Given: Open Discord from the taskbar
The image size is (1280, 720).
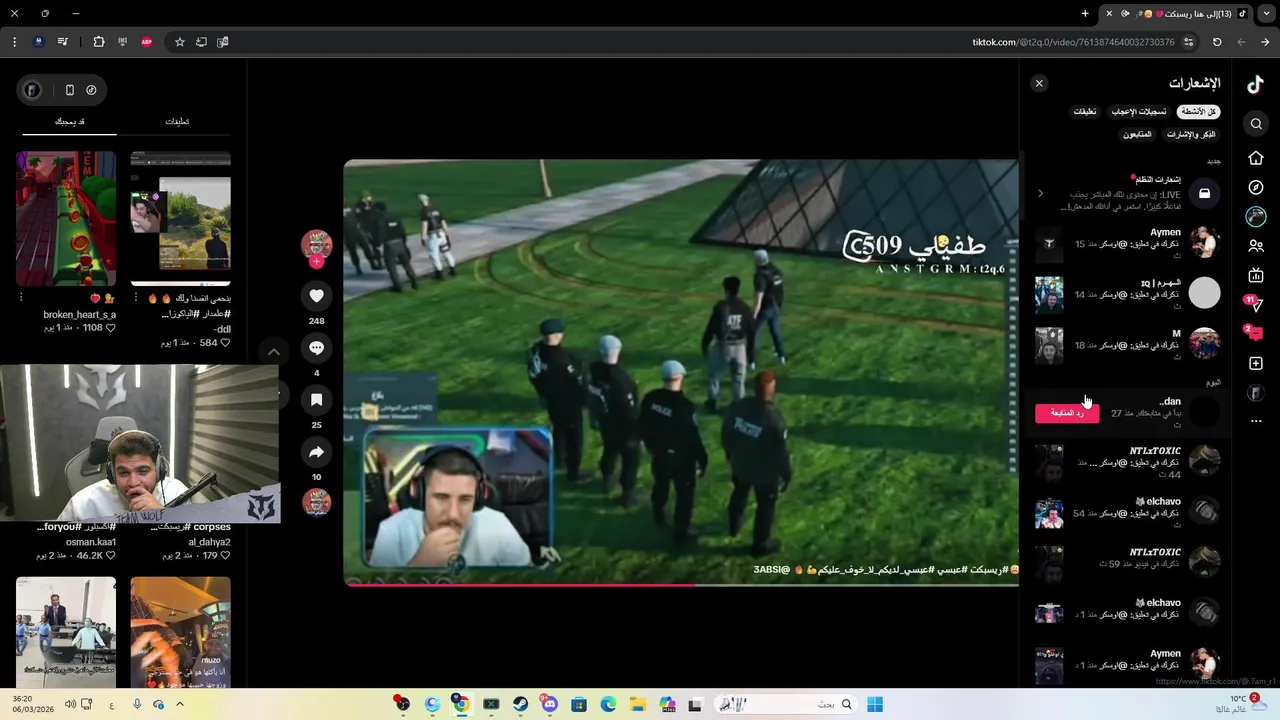Looking at the screenshot, I should coord(549,704).
